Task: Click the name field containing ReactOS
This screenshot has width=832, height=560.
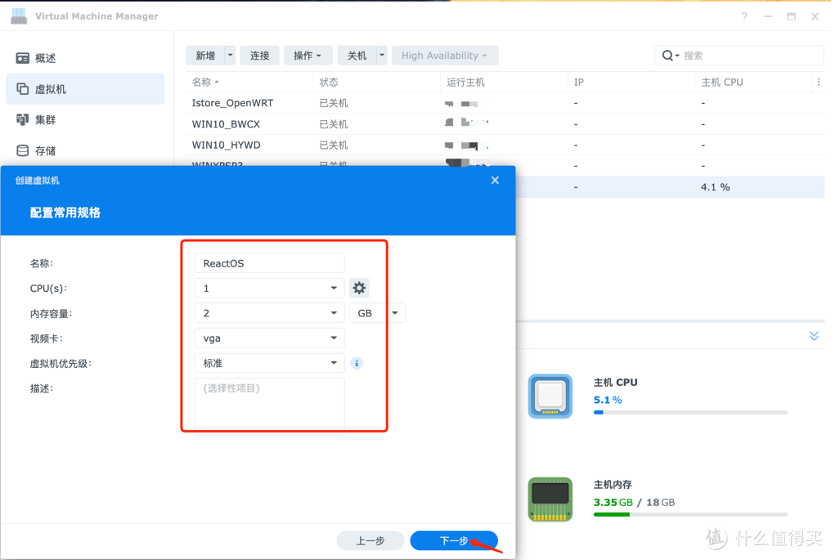Action: [x=270, y=263]
